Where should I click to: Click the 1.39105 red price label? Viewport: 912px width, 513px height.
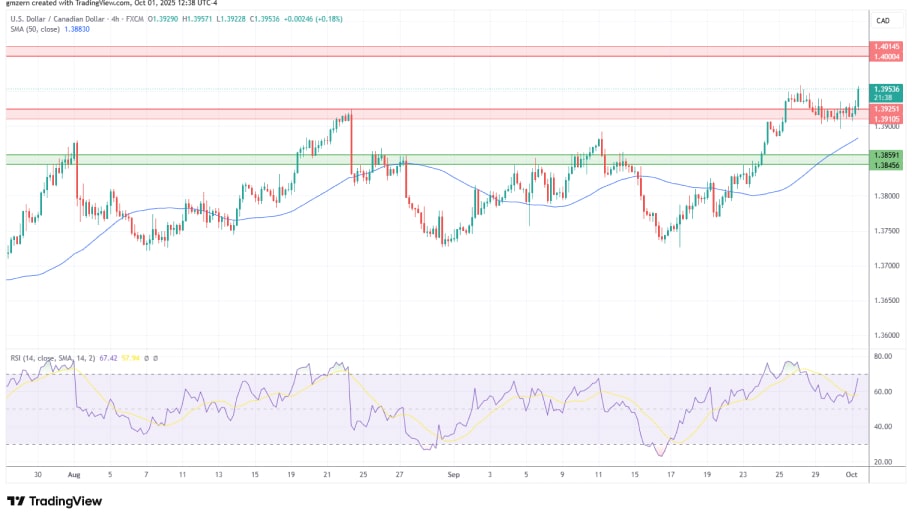(886, 119)
